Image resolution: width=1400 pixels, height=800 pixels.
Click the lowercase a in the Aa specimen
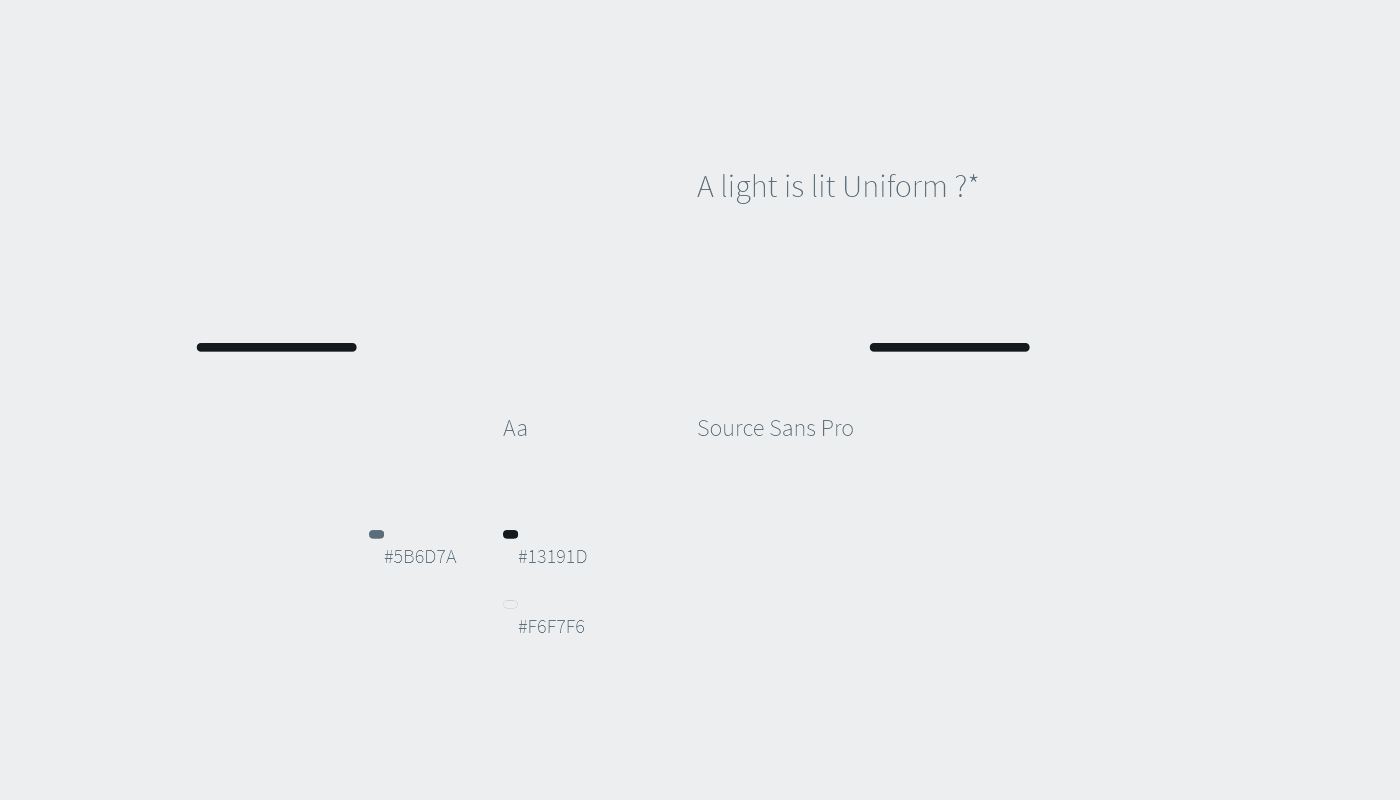pyautogui.click(x=522, y=430)
